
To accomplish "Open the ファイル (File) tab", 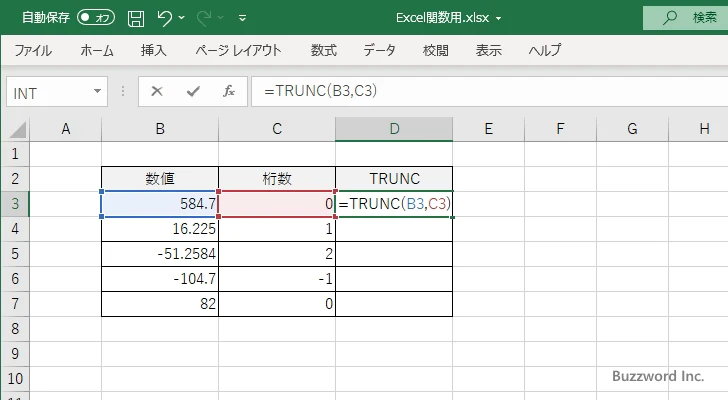I will [33, 50].
